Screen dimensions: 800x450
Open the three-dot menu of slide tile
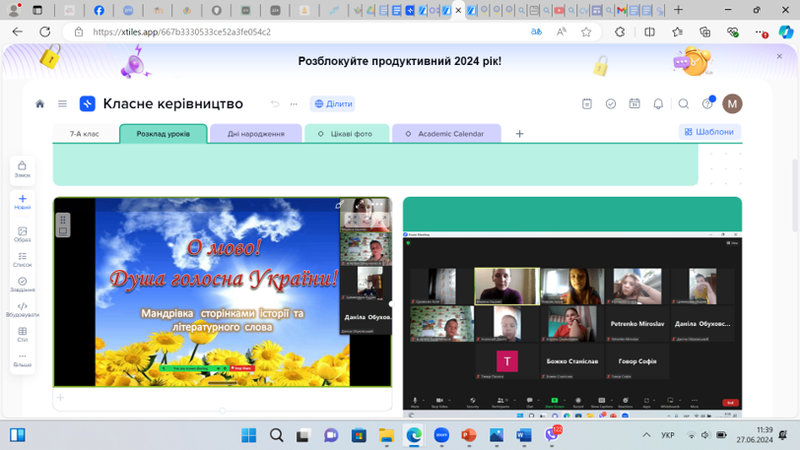click(x=378, y=205)
